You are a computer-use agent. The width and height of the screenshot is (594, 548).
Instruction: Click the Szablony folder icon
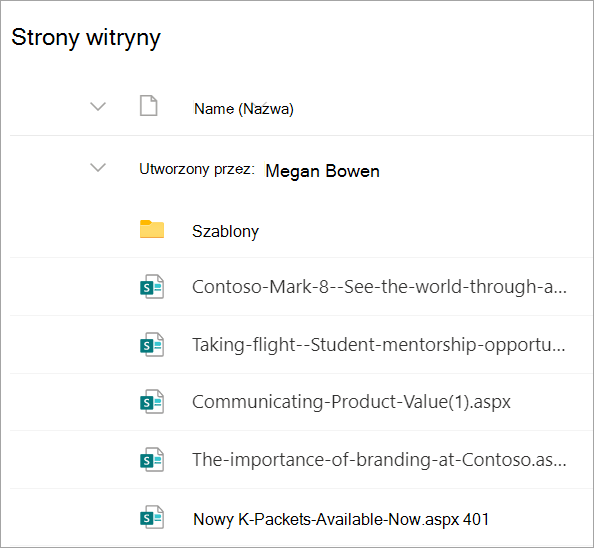click(152, 229)
